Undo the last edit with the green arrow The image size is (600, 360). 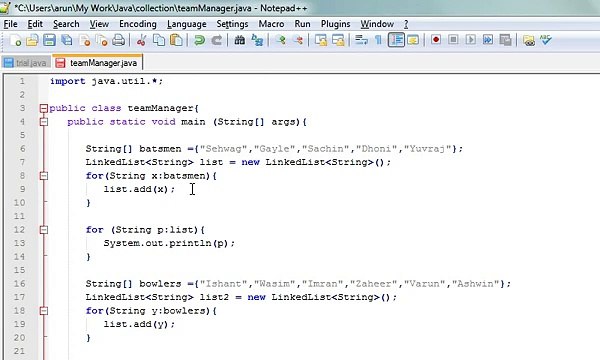click(x=199, y=40)
